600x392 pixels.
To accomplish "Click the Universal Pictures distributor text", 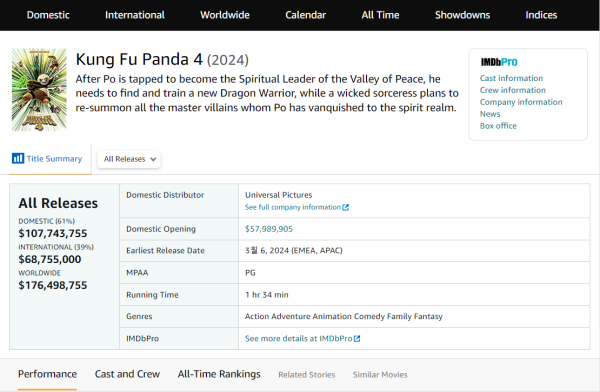I will coord(279,195).
